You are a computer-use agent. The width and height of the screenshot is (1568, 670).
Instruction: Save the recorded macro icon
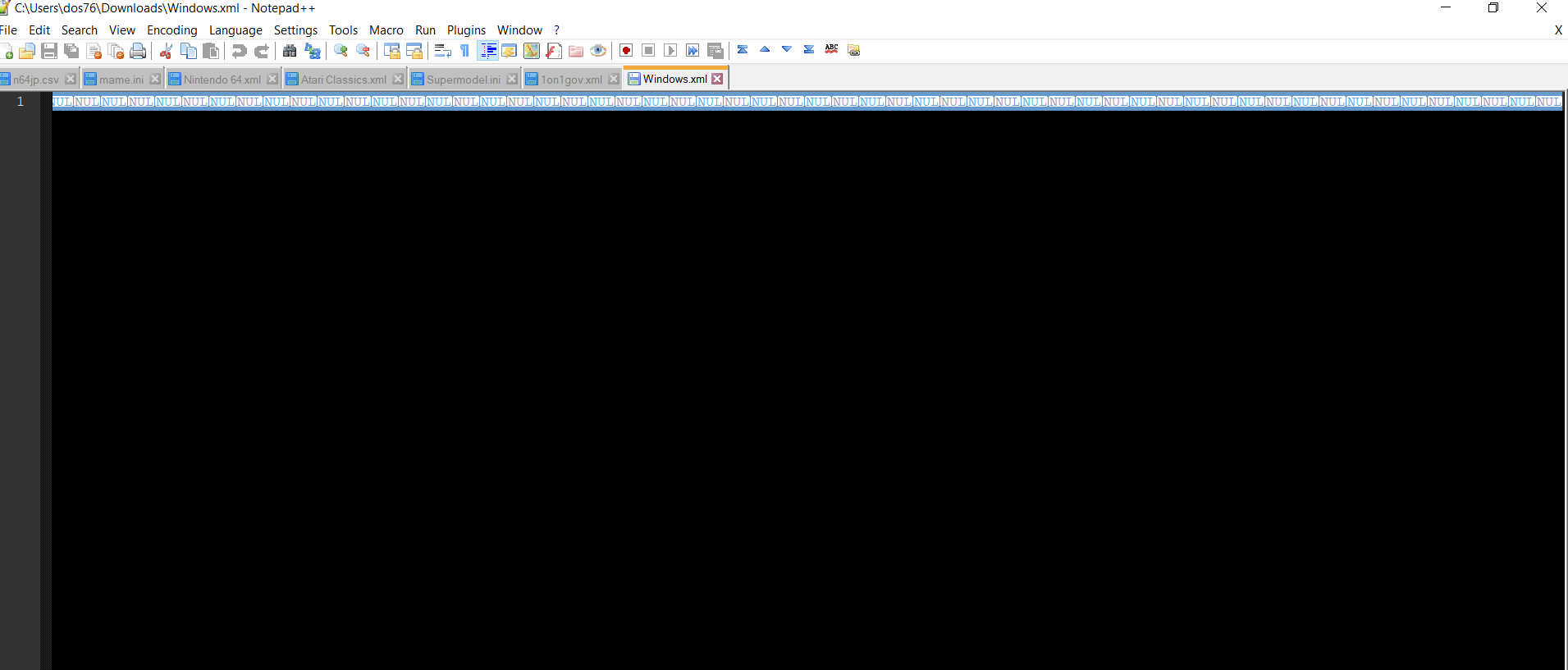tap(715, 51)
